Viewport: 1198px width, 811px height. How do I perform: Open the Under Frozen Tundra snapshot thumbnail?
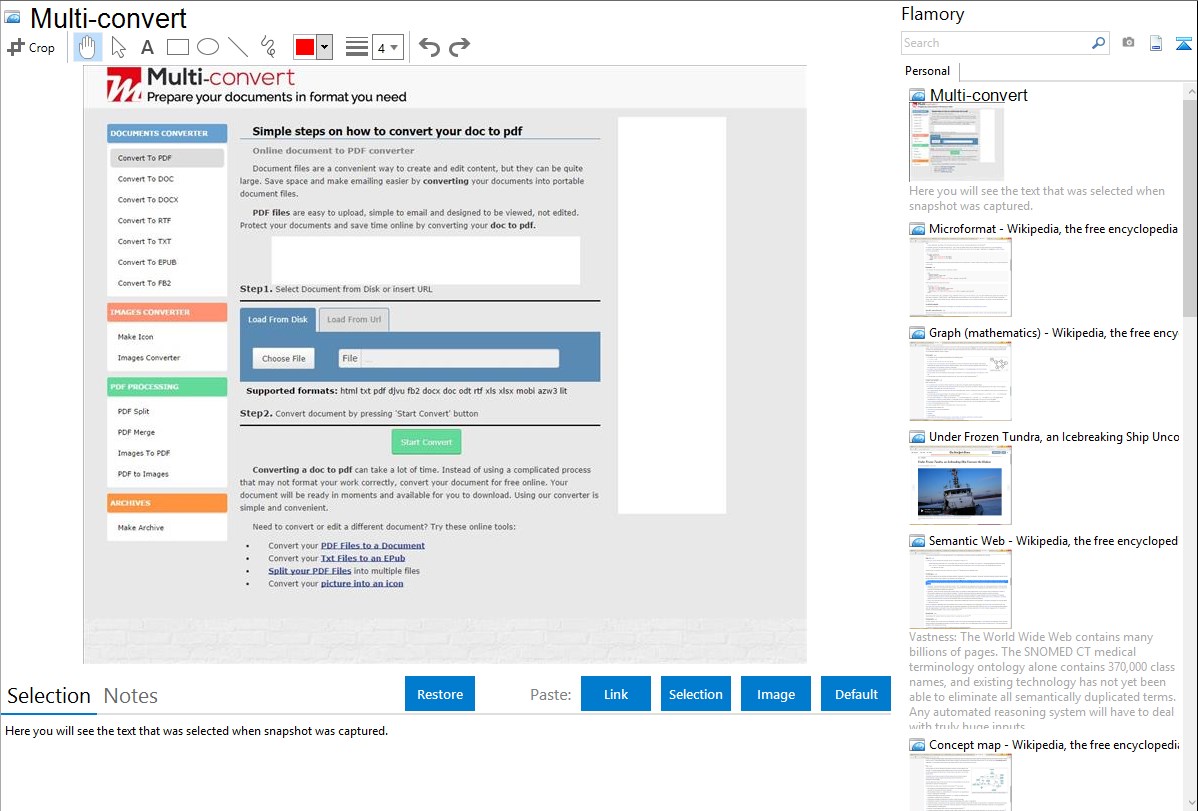(960, 485)
